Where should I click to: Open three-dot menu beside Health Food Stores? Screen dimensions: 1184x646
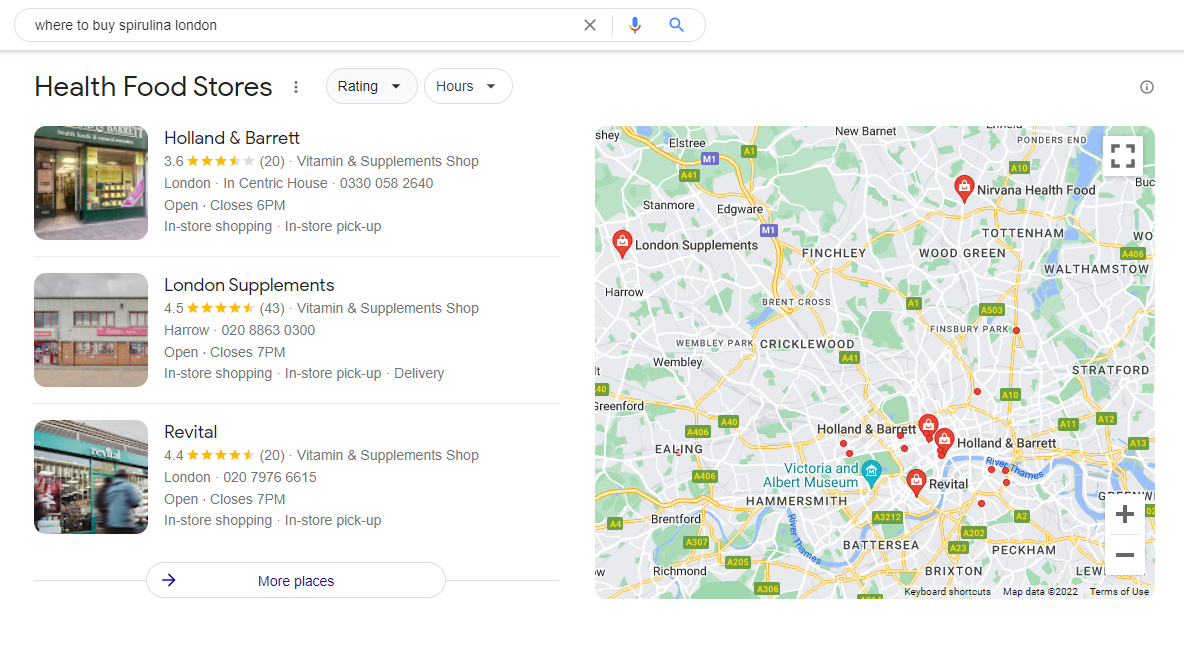[296, 87]
